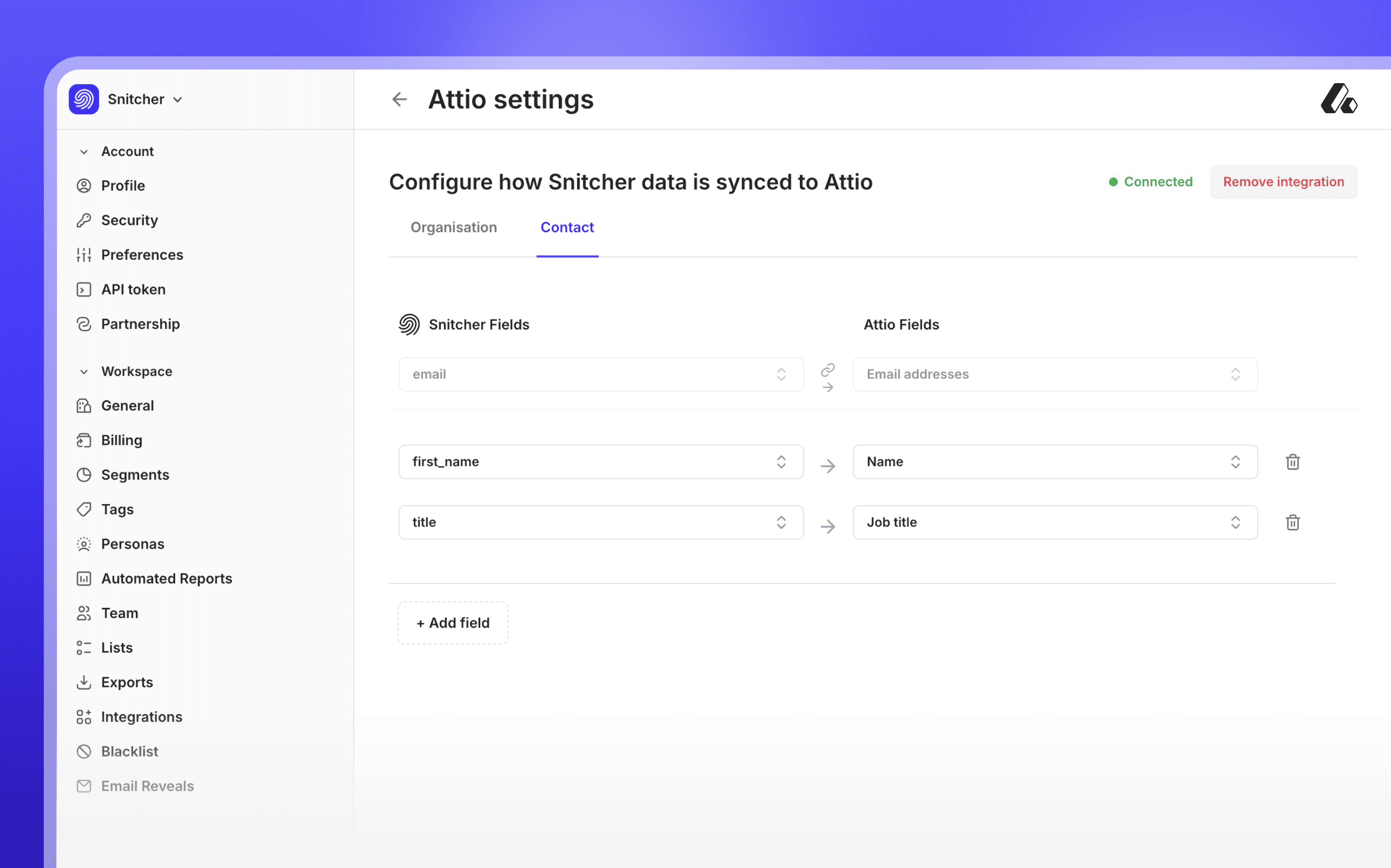Open Integrations via its grid-plus icon
This screenshot has height=868, width=1391.
point(84,717)
